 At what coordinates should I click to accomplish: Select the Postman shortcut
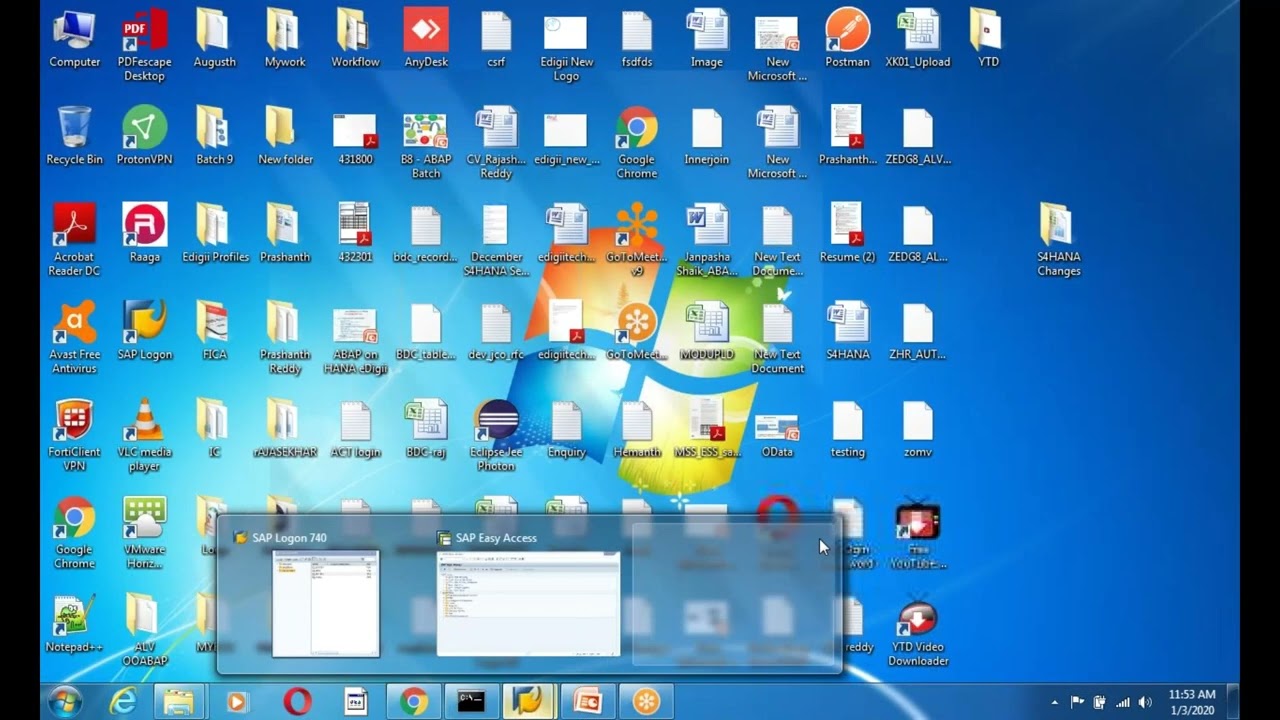pyautogui.click(x=847, y=40)
